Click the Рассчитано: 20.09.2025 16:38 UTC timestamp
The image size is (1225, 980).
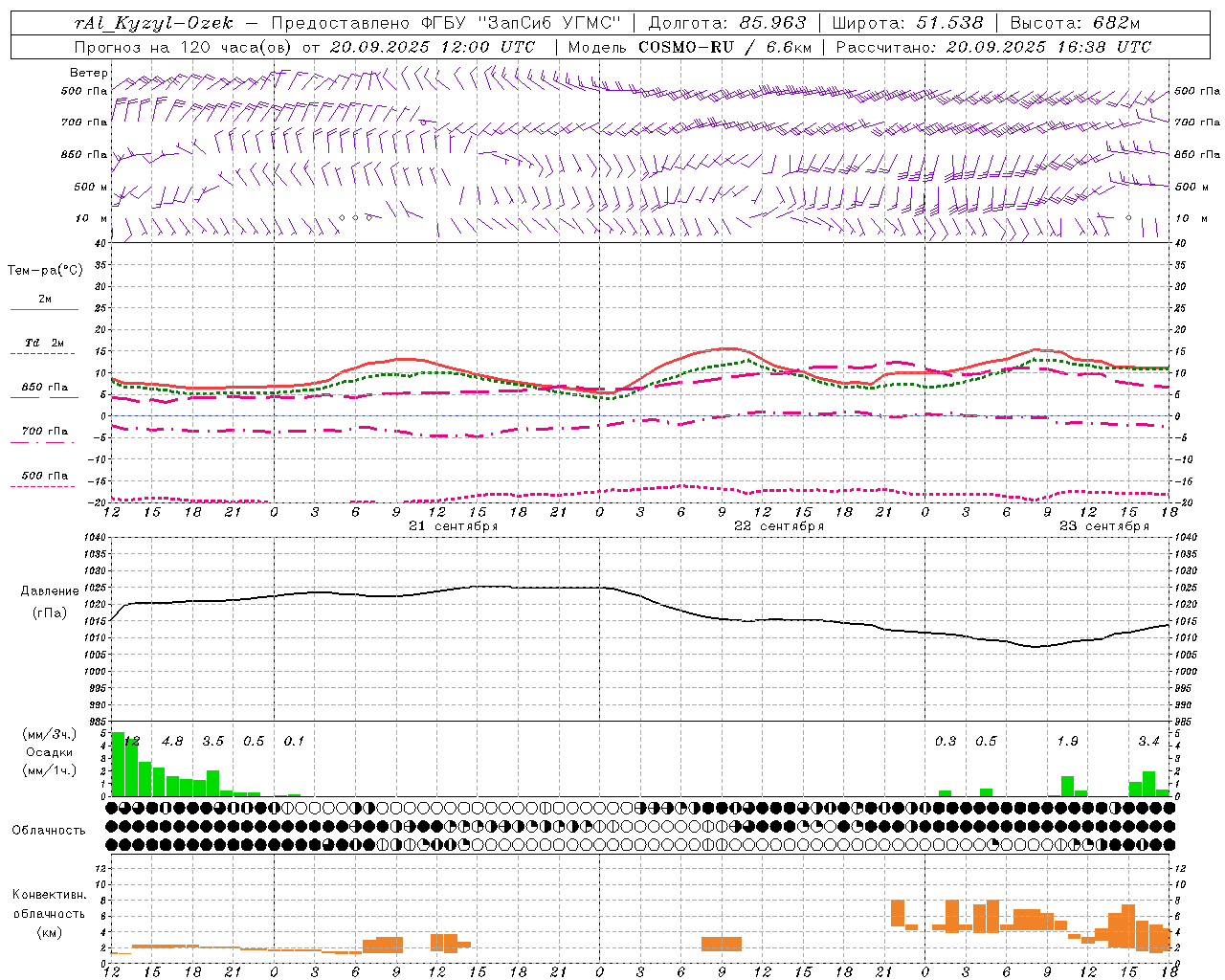[x=994, y=47]
